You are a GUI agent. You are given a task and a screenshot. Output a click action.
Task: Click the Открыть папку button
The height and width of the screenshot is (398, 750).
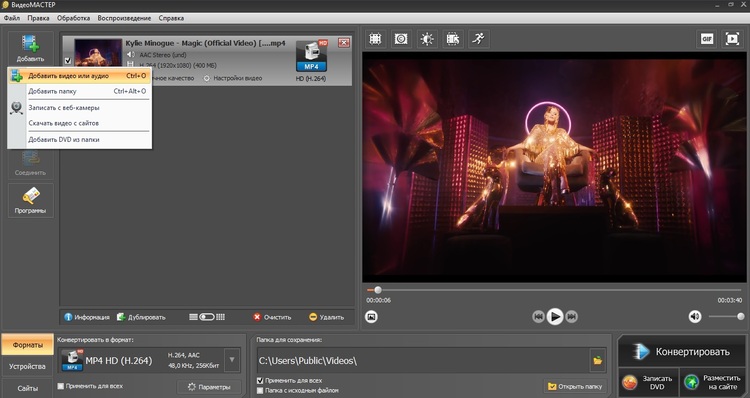[x=575, y=386]
